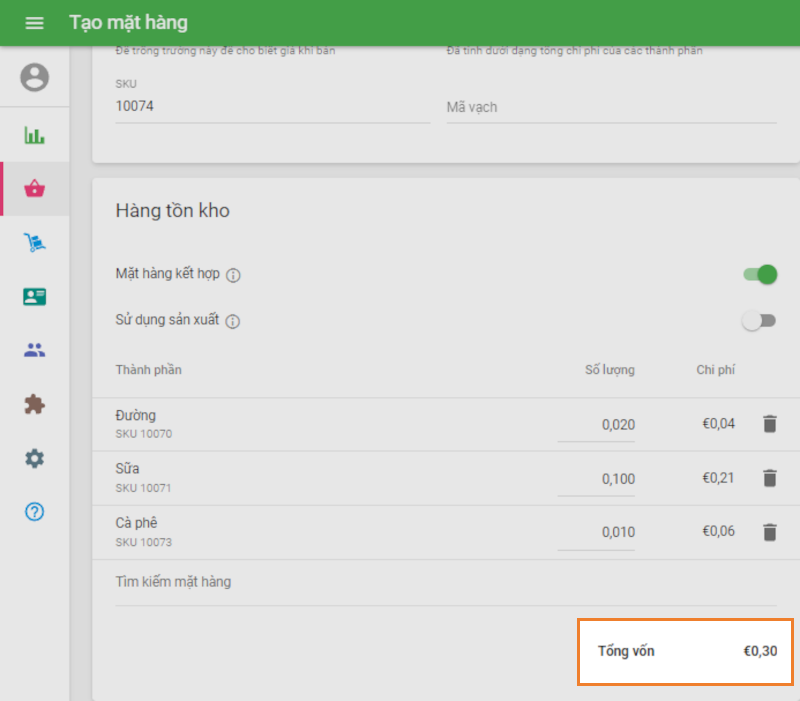Enable the Sử dụng sản xuất toggle
The image size is (800, 701).
click(759, 321)
